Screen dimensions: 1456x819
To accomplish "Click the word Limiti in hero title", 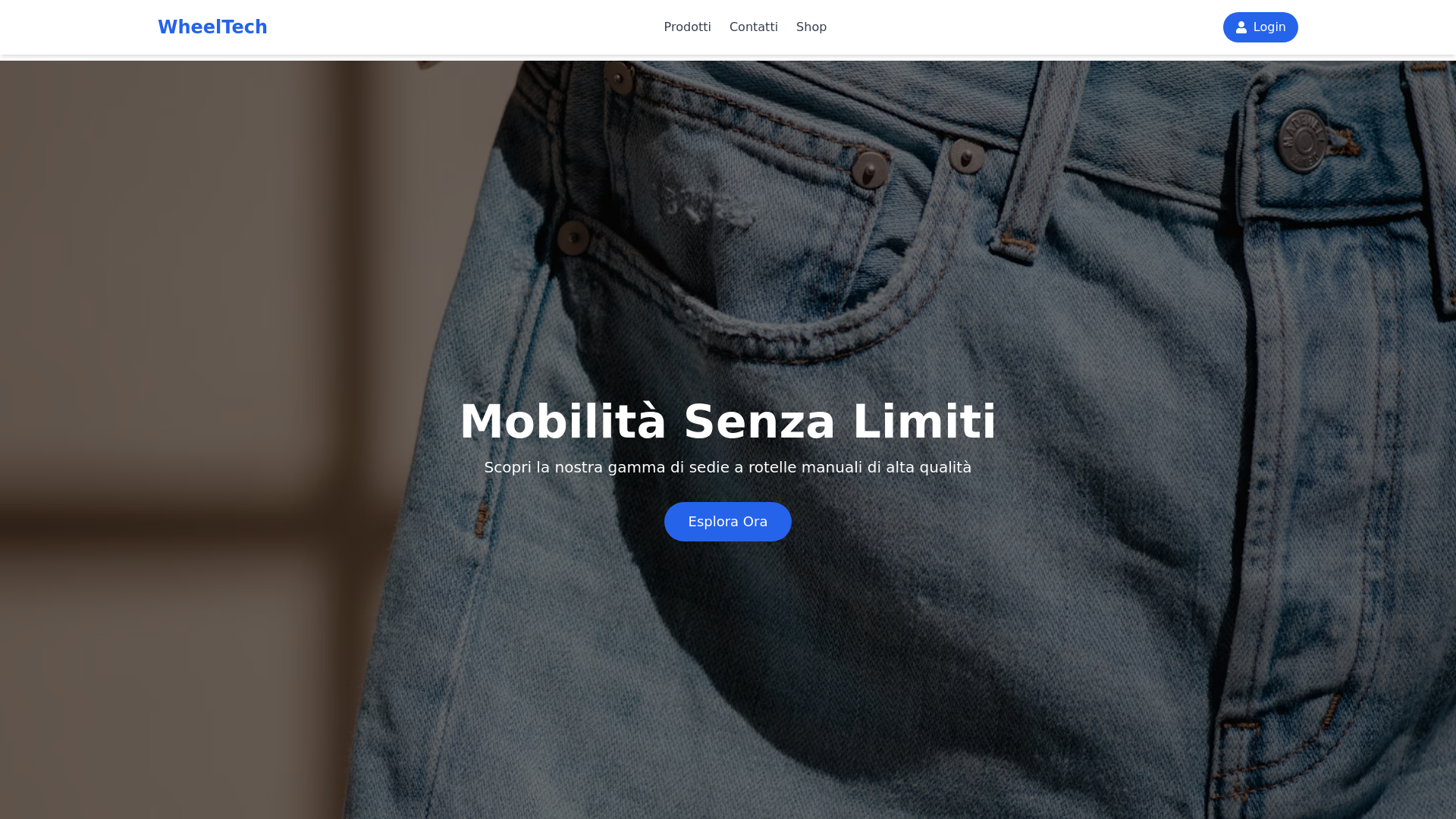I will [924, 422].
